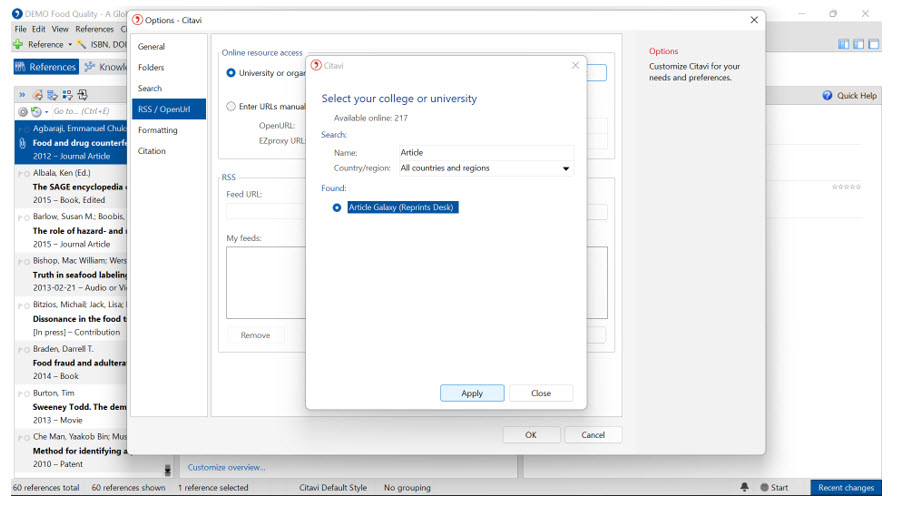Image resolution: width=897 pixels, height=507 pixels.
Task: Click the blue Quick Help question mark icon
Action: [x=827, y=96]
